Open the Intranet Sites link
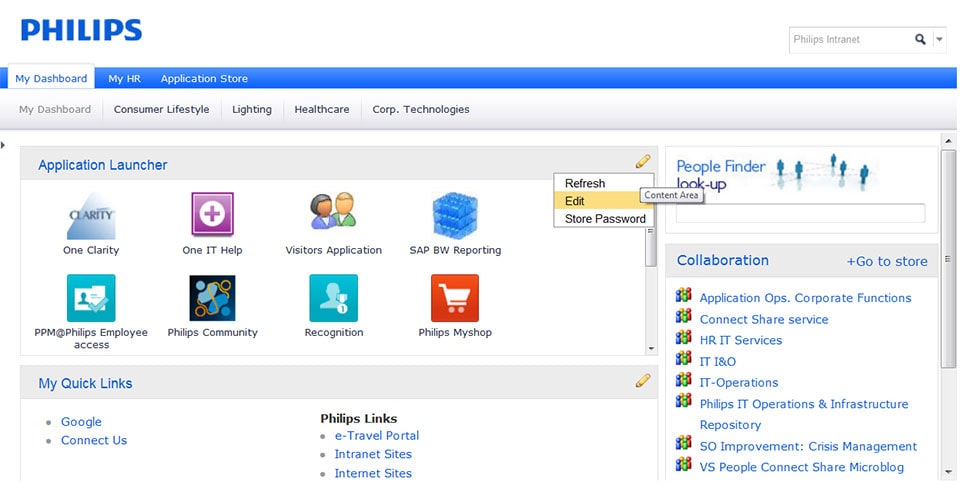The height and width of the screenshot is (493, 960). [373, 454]
